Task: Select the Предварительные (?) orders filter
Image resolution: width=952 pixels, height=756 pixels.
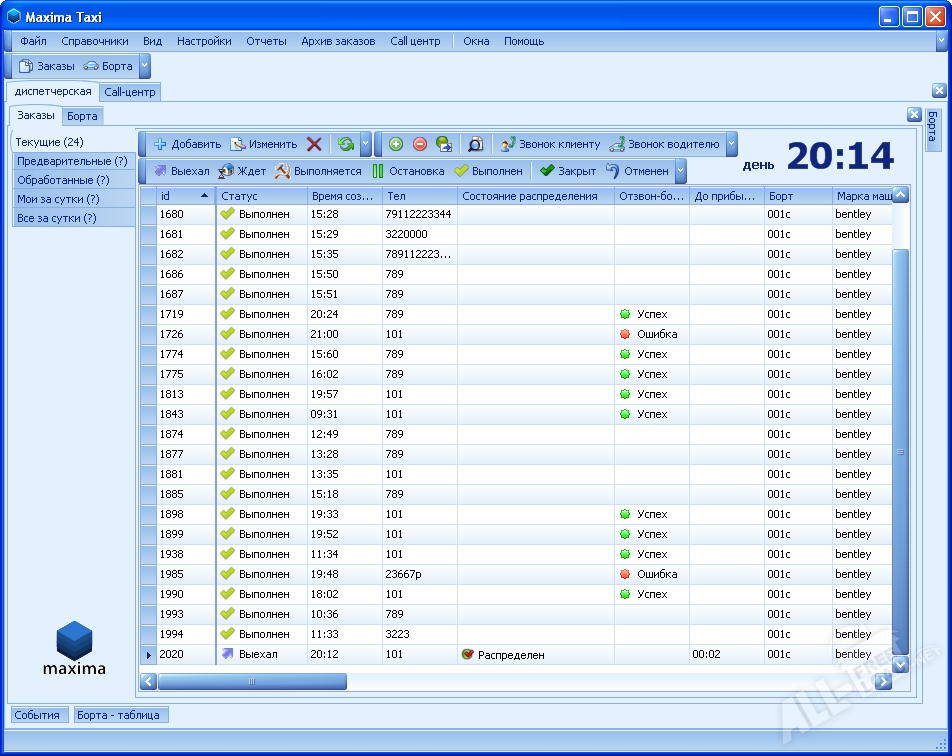Action: 72,161
